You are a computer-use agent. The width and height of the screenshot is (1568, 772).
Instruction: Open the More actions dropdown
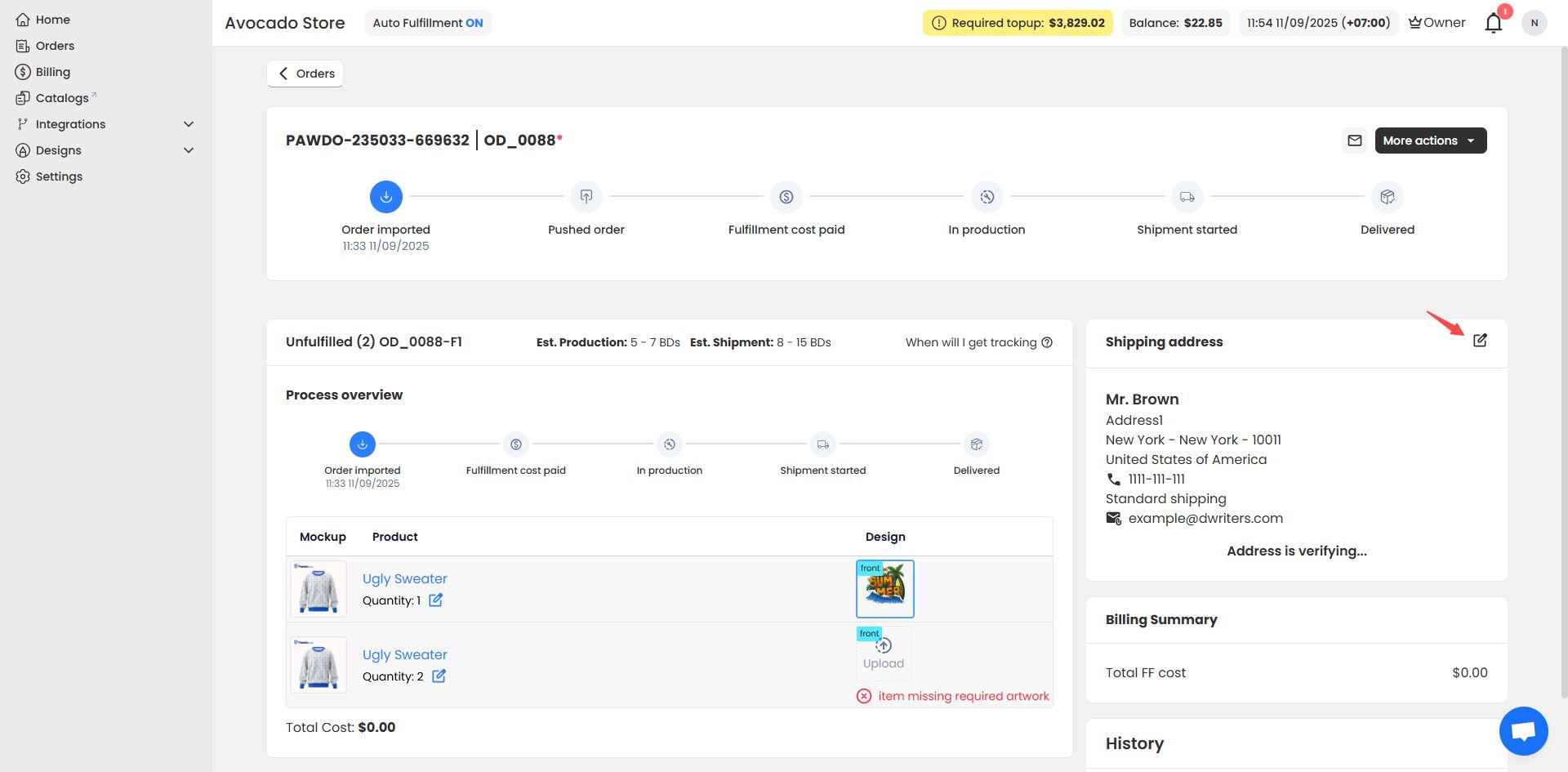[x=1430, y=141]
